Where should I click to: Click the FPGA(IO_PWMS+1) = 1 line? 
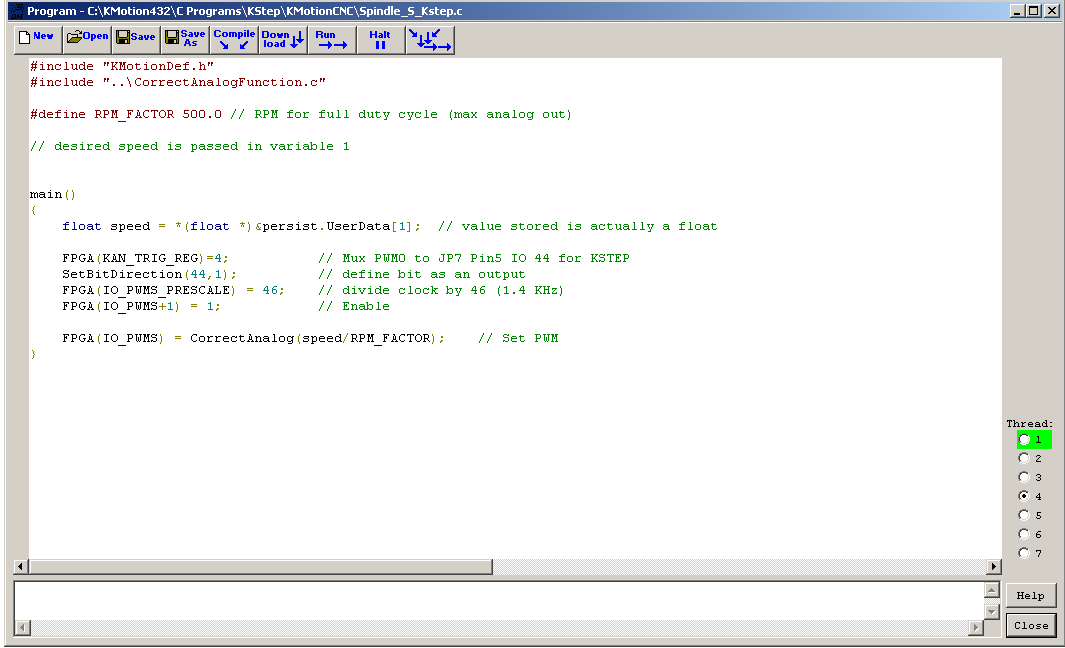[141, 306]
